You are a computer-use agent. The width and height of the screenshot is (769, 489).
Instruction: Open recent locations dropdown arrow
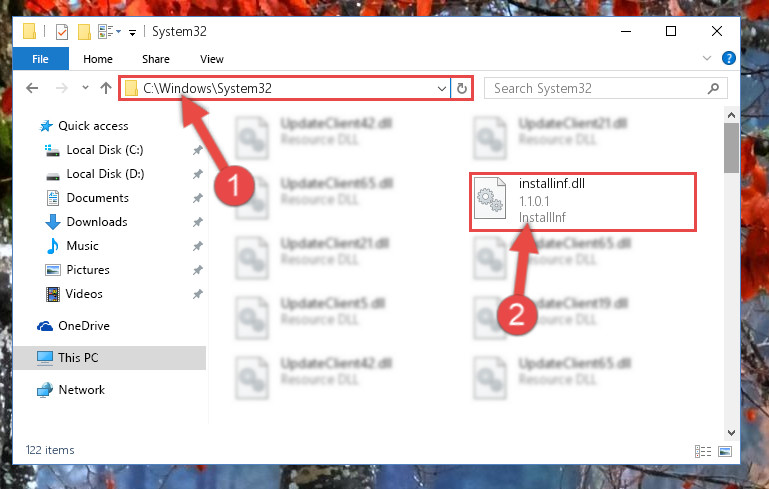(x=85, y=88)
